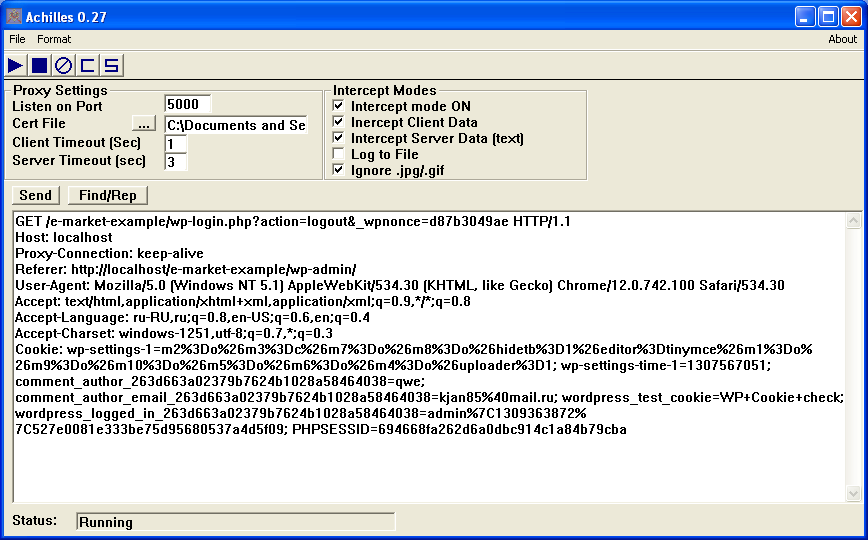Uncheck Inercept Client Data
Image resolution: width=868 pixels, height=540 pixels.
(x=338, y=122)
